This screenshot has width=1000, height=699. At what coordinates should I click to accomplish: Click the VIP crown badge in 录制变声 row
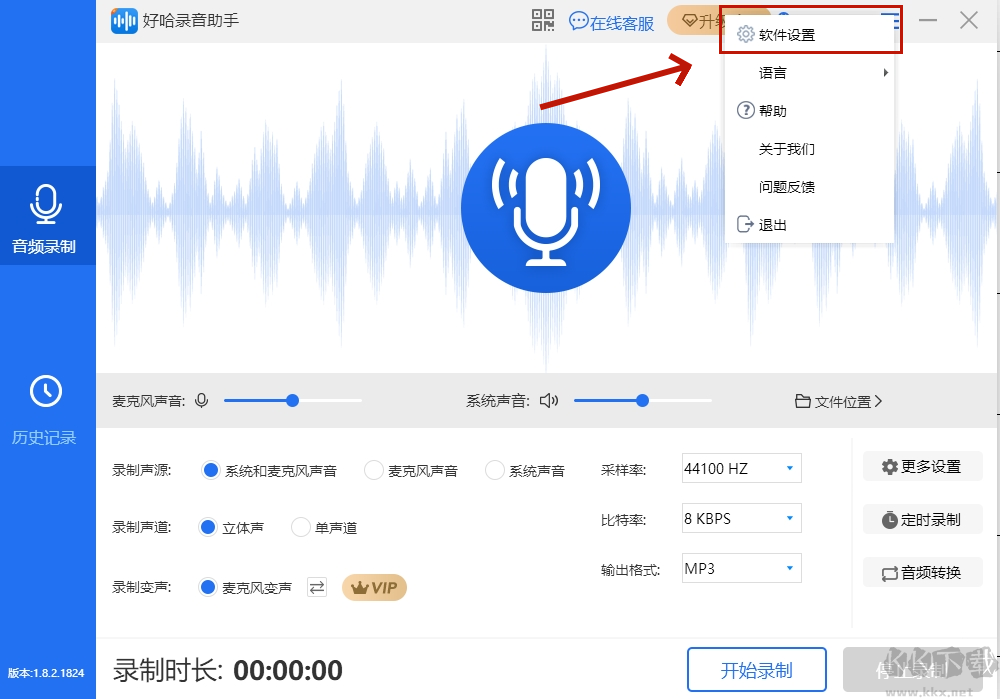[x=374, y=587]
